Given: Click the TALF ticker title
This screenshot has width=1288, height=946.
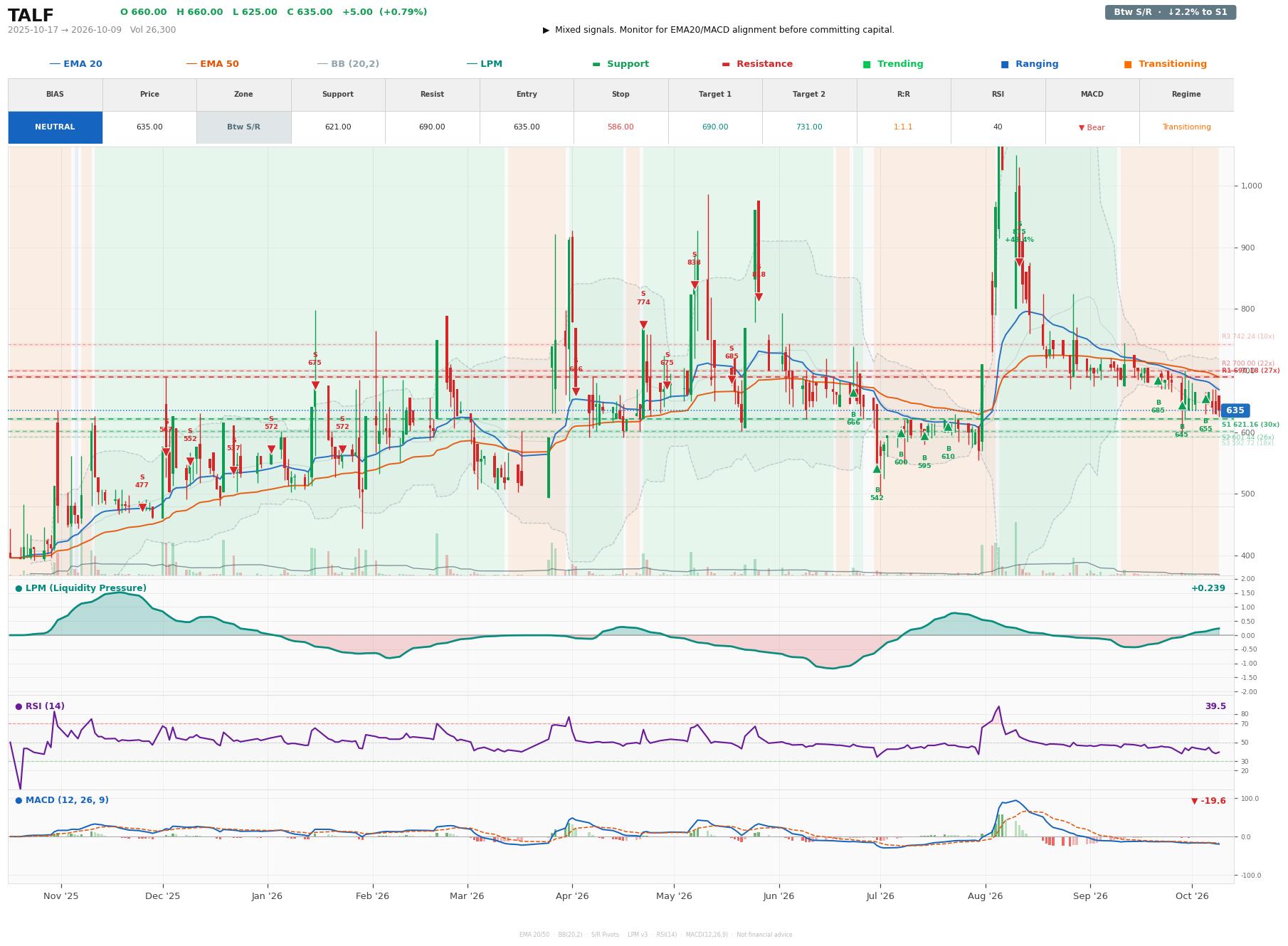Looking at the screenshot, I should click(x=31, y=16).
